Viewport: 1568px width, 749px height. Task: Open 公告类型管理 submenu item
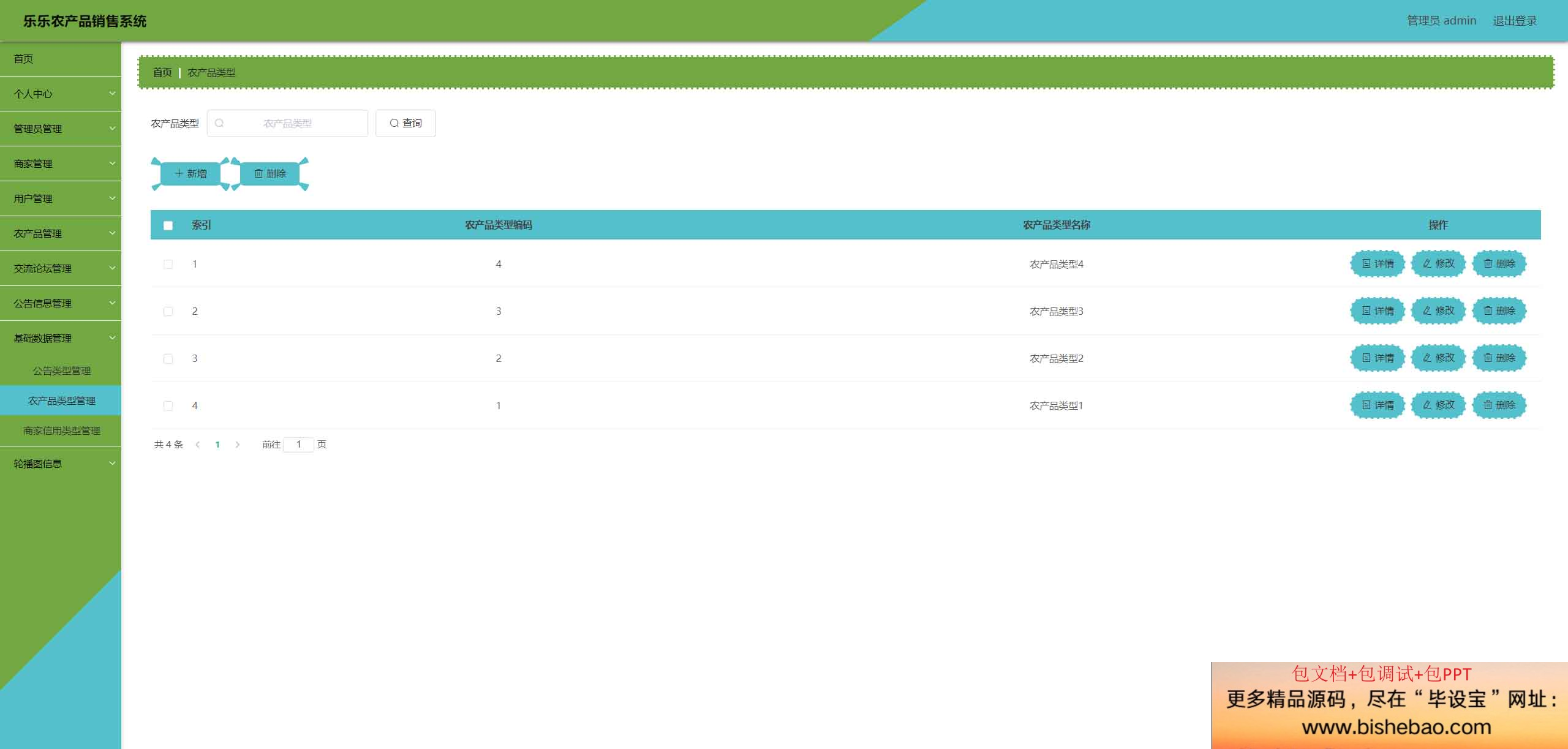(61, 371)
